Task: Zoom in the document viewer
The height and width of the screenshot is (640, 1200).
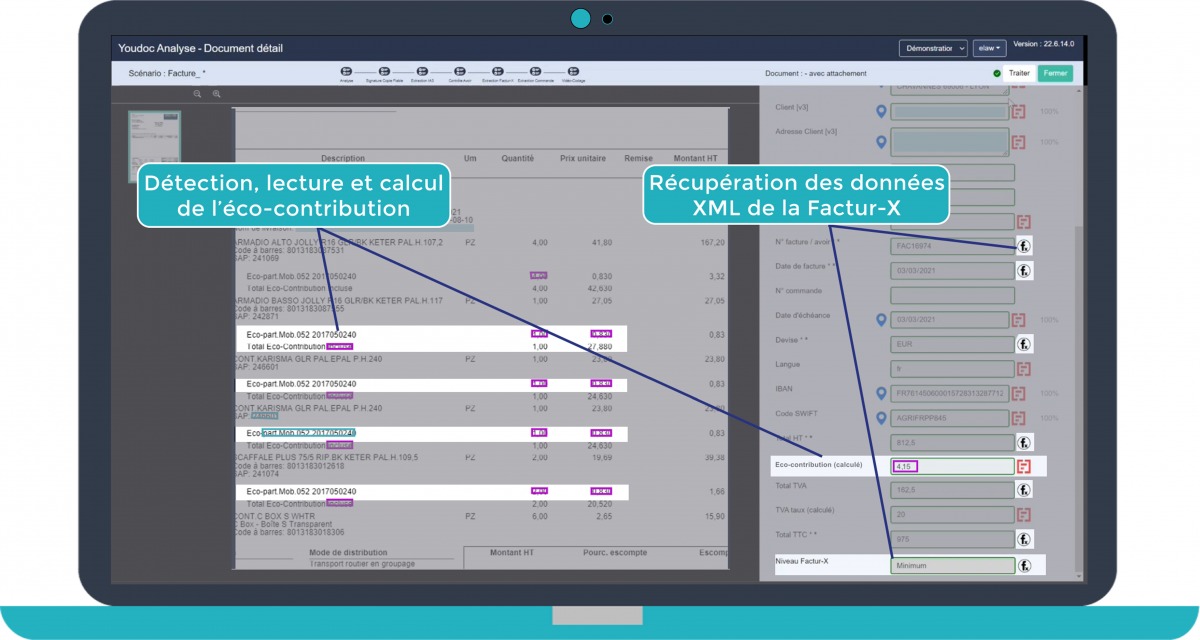Action: 216,94
